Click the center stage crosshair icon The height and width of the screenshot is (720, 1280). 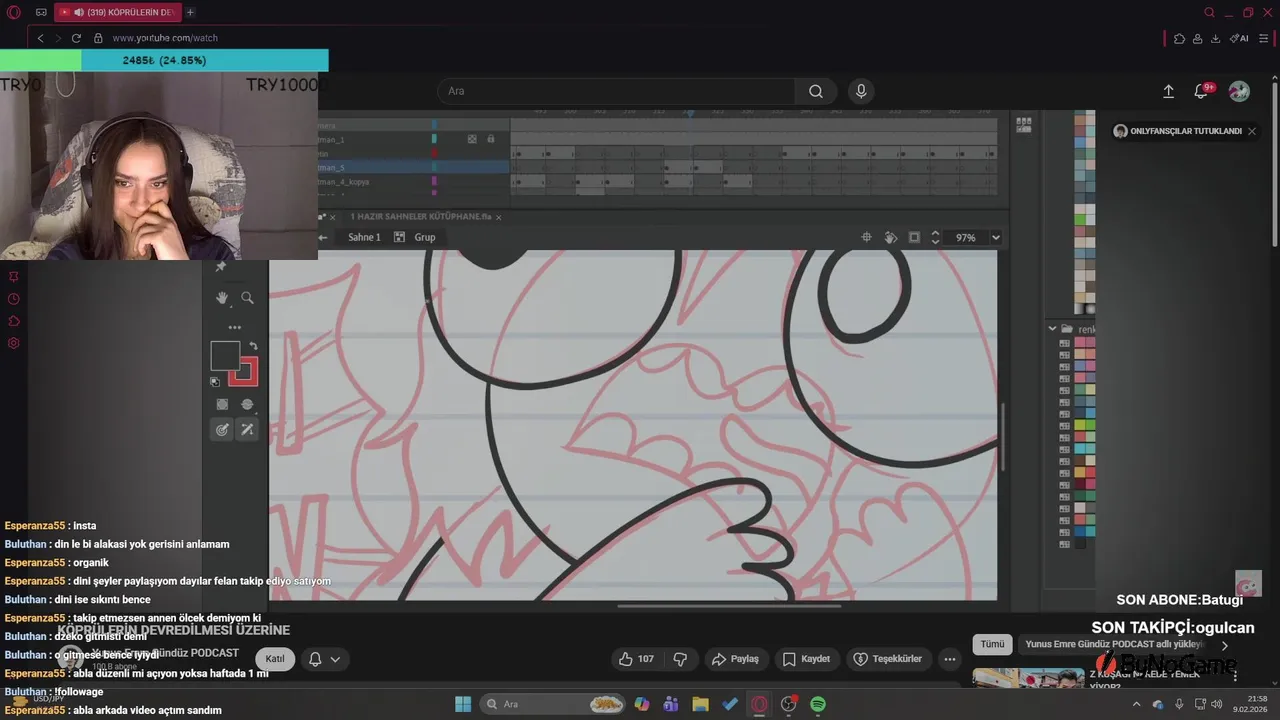(867, 237)
